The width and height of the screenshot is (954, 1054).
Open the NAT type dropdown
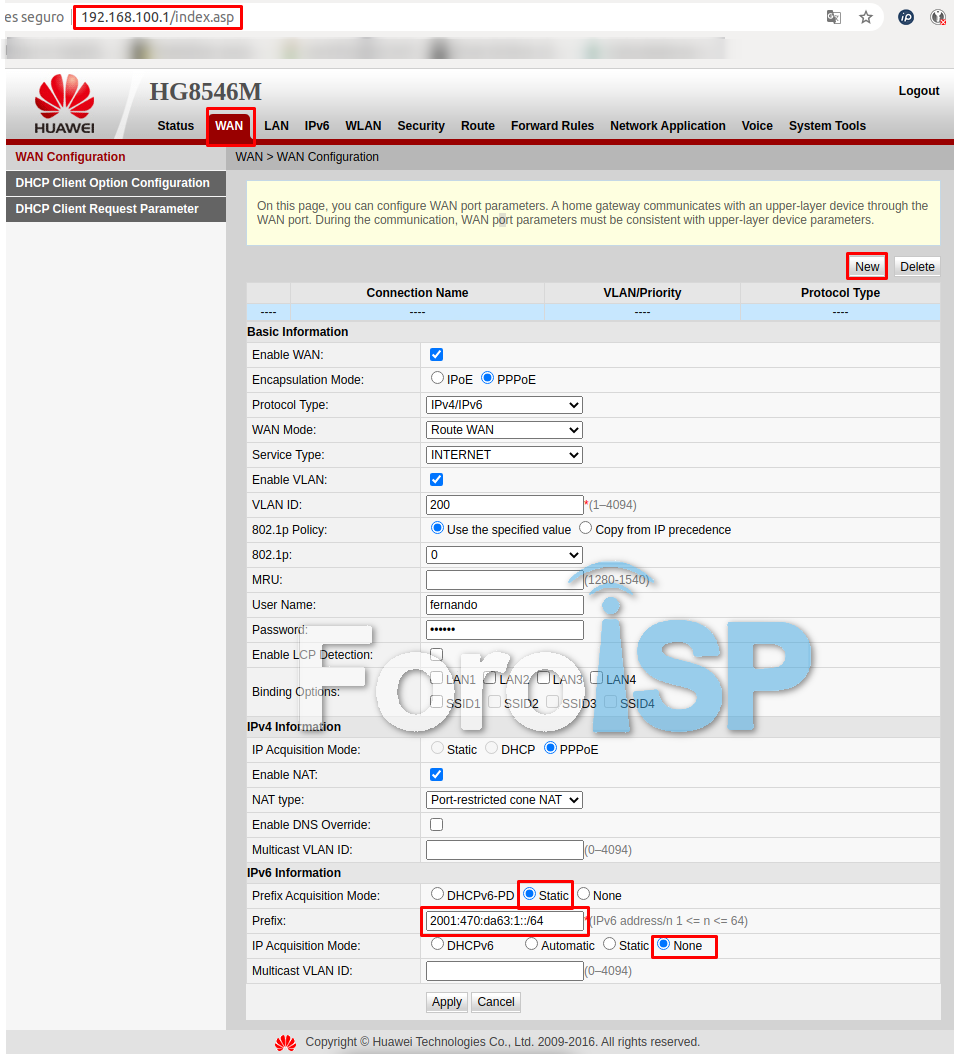pos(504,800)
